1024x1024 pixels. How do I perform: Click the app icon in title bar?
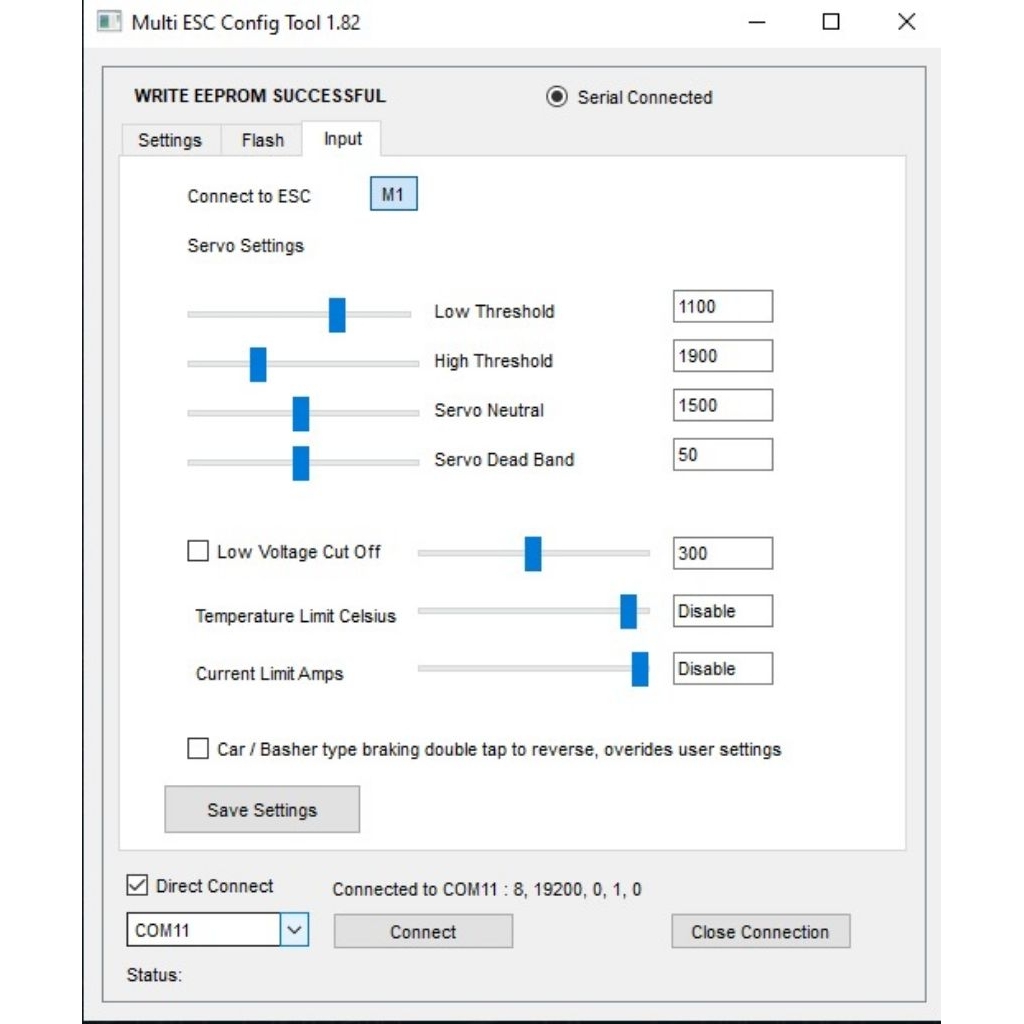pyautogui.click(x=109, y=22)
